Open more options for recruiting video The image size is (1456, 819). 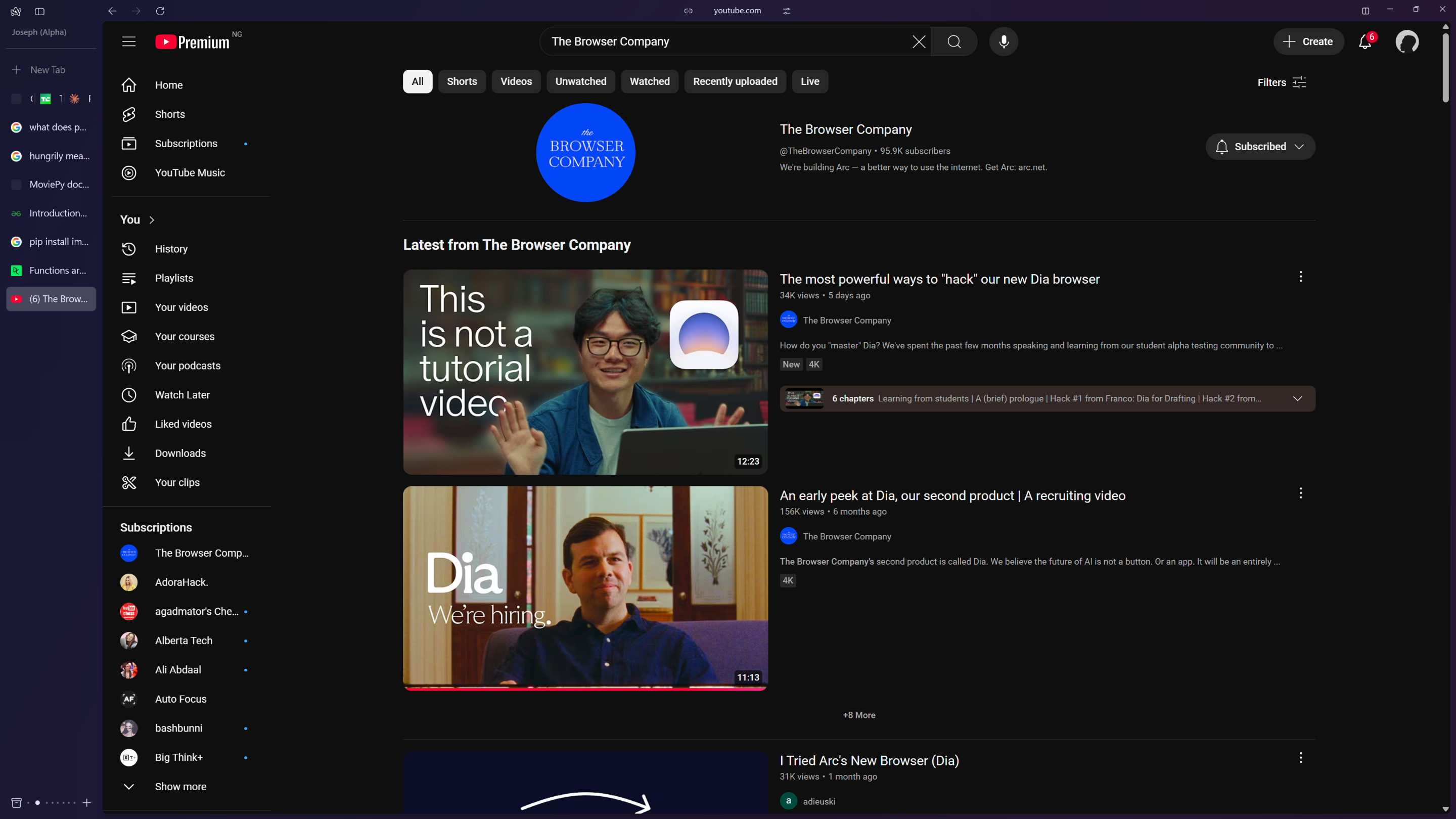pos(1301,493)
